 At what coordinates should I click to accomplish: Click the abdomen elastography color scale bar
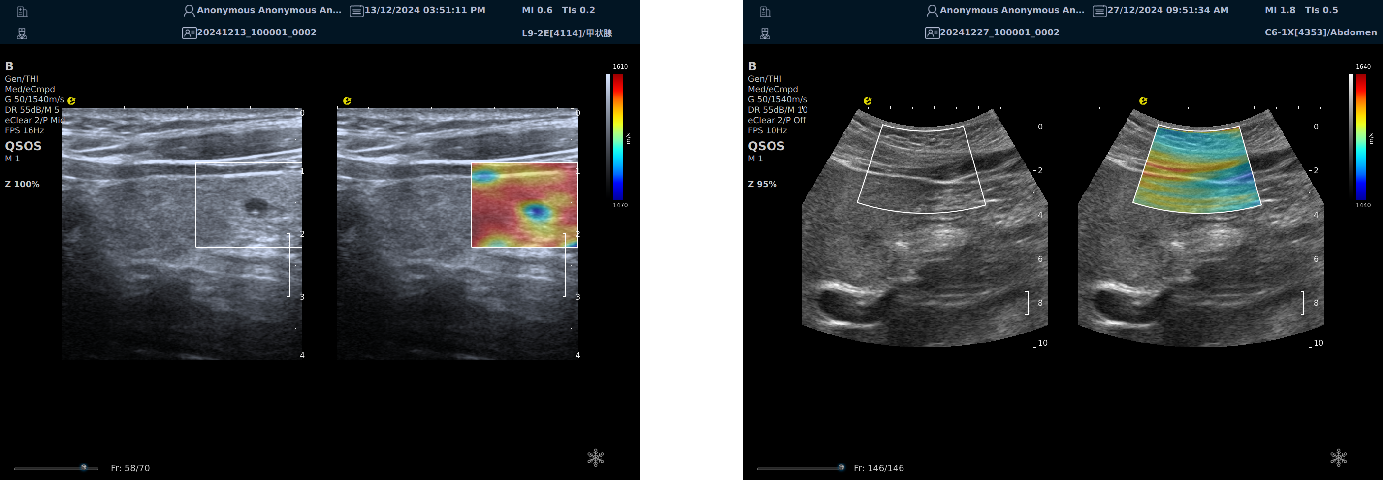click(1361, 136)
